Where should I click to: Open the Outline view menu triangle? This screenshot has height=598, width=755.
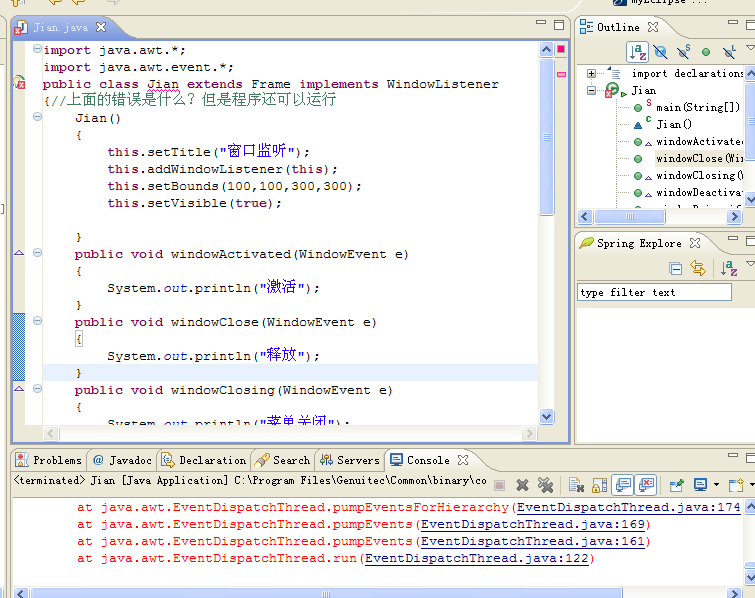(x=750, y=47)
